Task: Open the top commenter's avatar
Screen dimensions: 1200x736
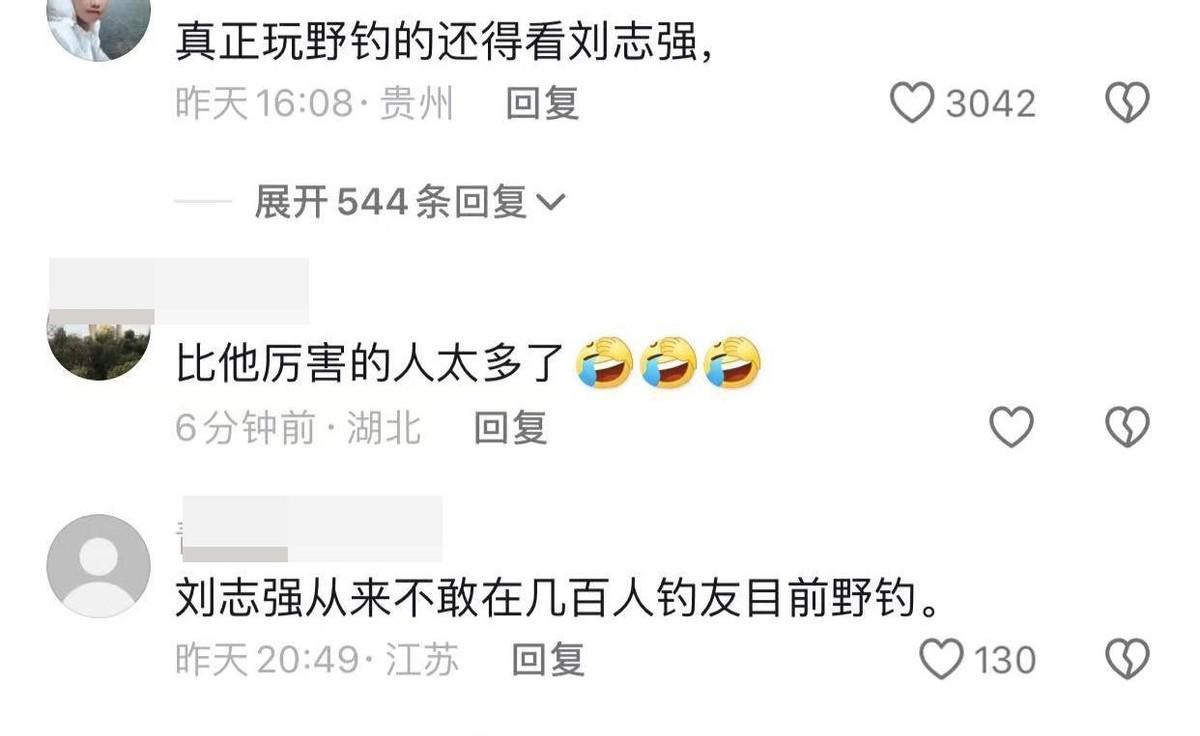Action: [99, 25]
